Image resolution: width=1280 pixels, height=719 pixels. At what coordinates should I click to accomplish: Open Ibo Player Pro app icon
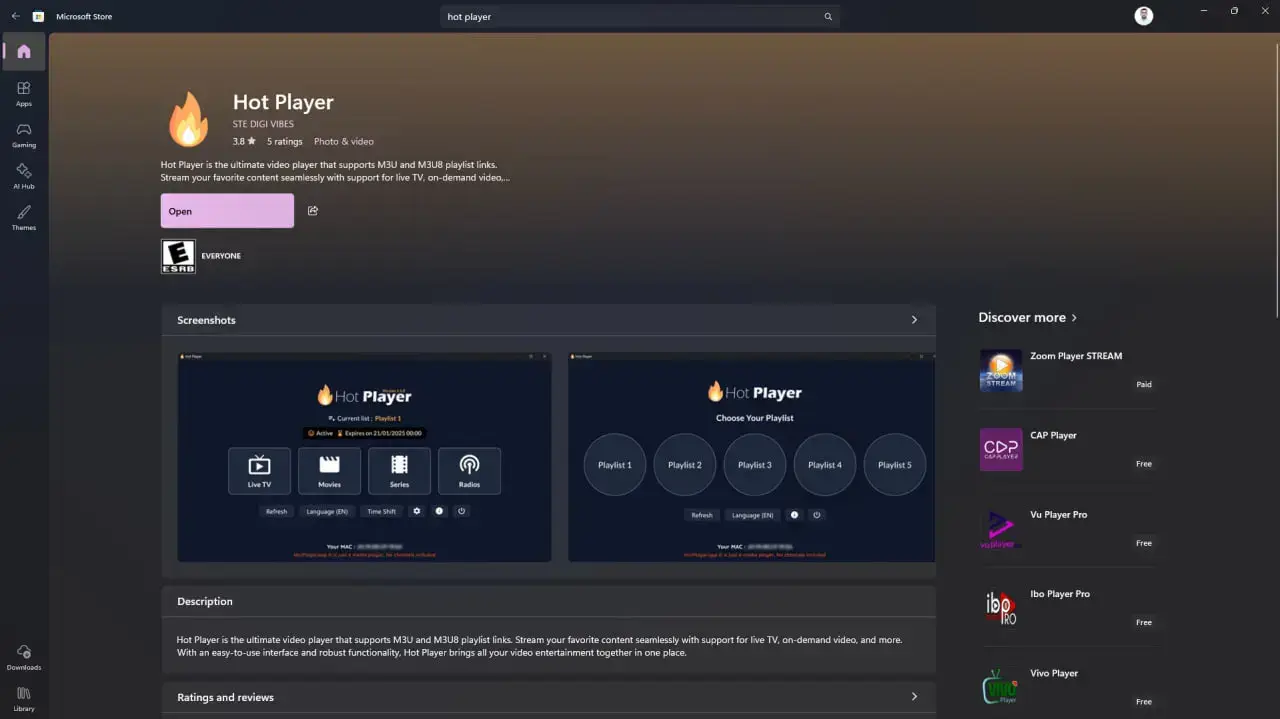point(1001,607)
